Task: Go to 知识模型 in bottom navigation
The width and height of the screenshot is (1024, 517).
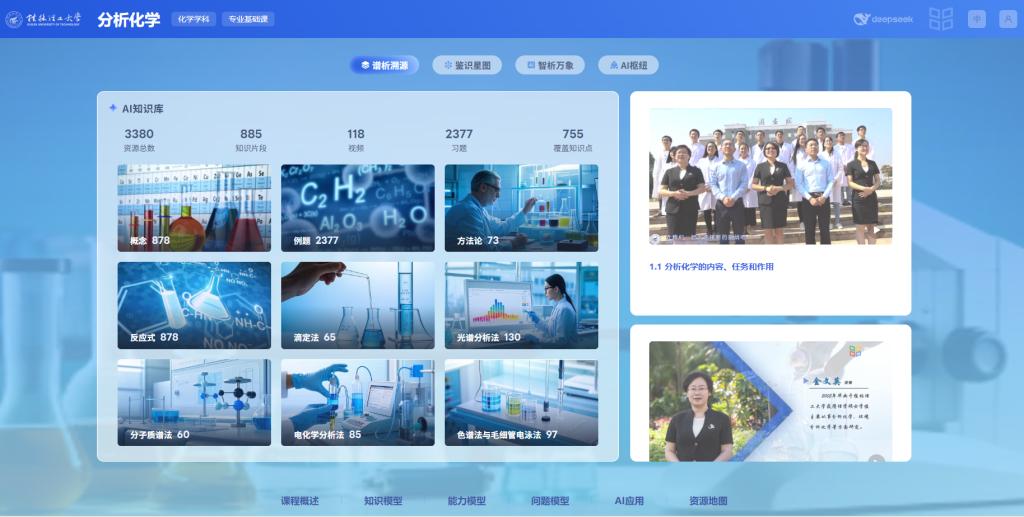Action: (383, 501)
